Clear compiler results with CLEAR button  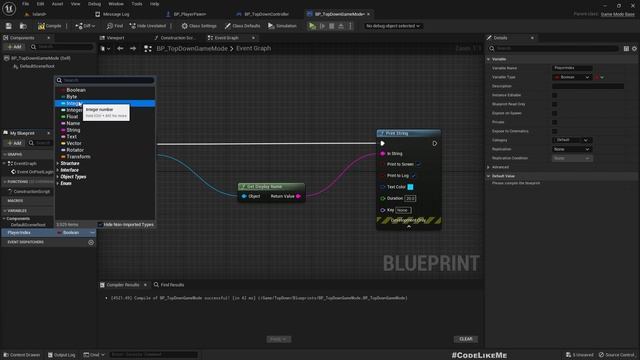coord(466,339)
